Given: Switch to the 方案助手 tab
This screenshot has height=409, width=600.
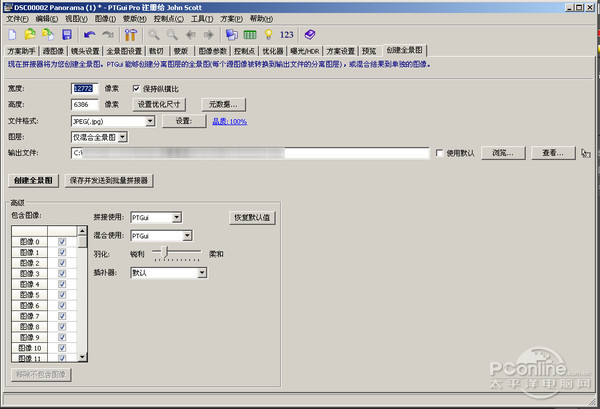Looking at the screenshot, I should [x=21, y=51].
